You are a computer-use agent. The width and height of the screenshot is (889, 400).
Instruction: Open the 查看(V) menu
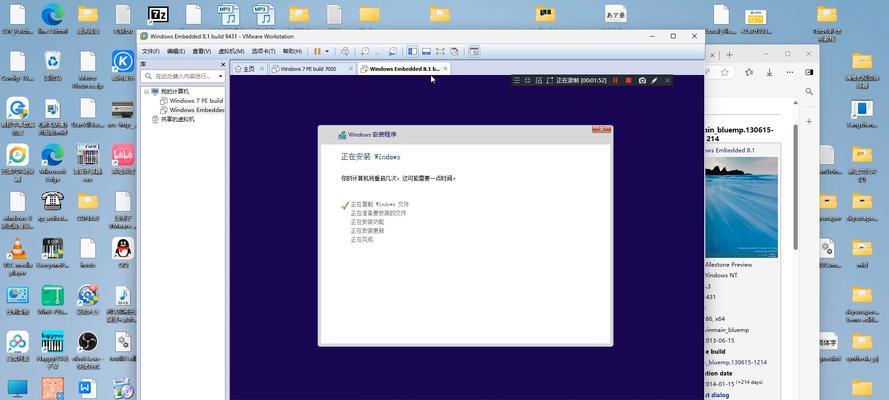point(201,52)
